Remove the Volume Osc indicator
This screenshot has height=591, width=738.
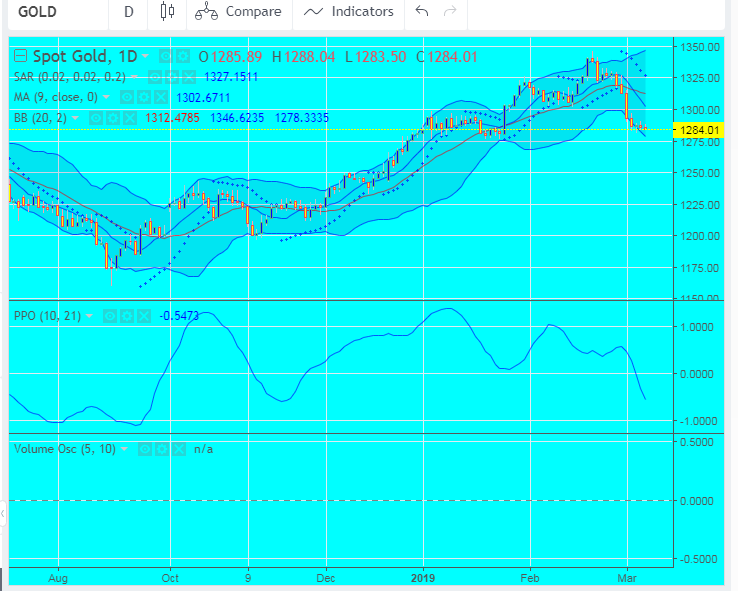pos(178,449)
